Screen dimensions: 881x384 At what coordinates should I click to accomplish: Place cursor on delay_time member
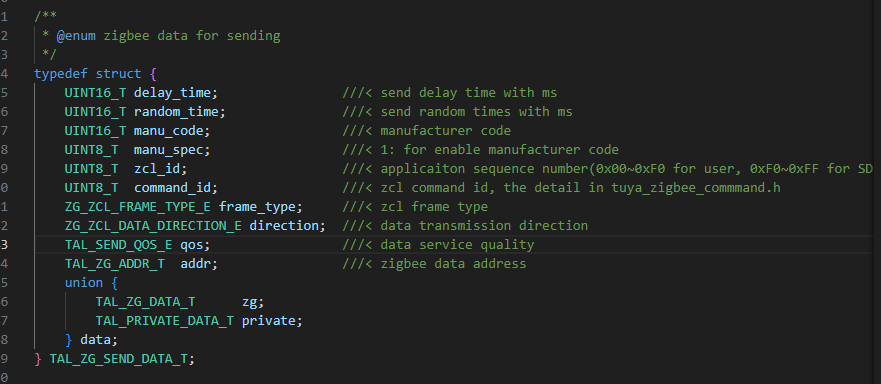coord(171,93)
